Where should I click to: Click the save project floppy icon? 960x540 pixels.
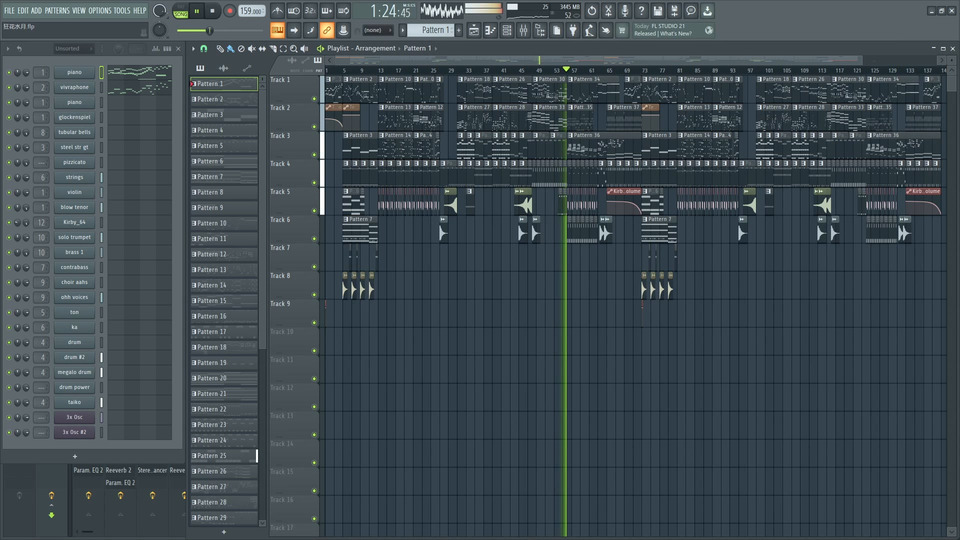coord(658,11)
